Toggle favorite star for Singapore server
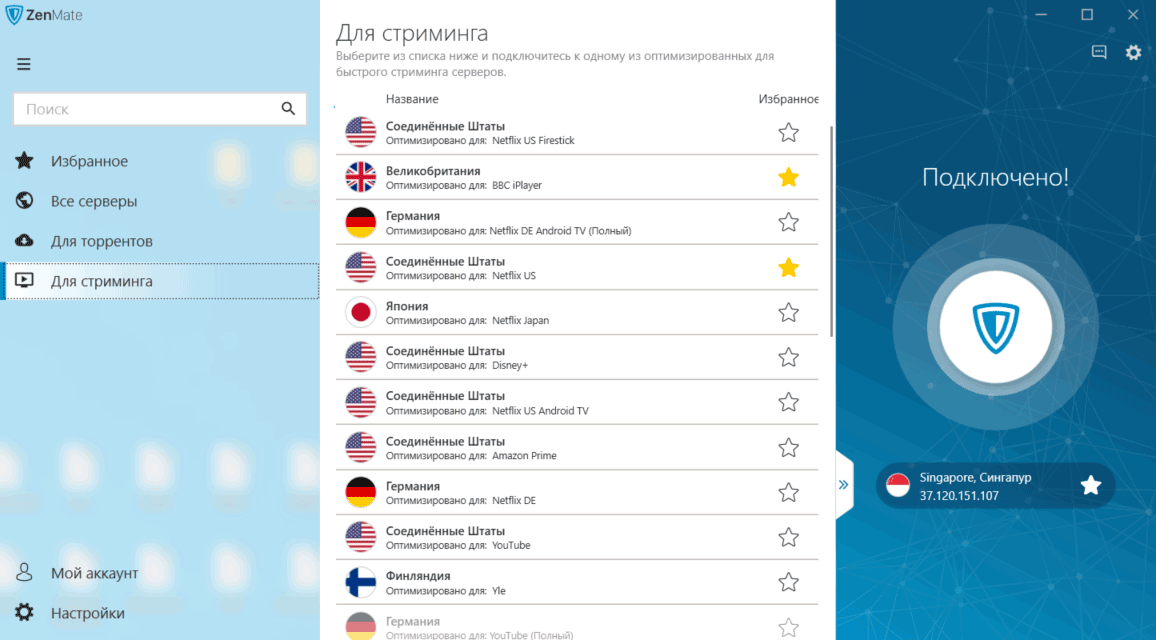The width and height of the screenshot is (1156, 640). tap(1090, 485)
